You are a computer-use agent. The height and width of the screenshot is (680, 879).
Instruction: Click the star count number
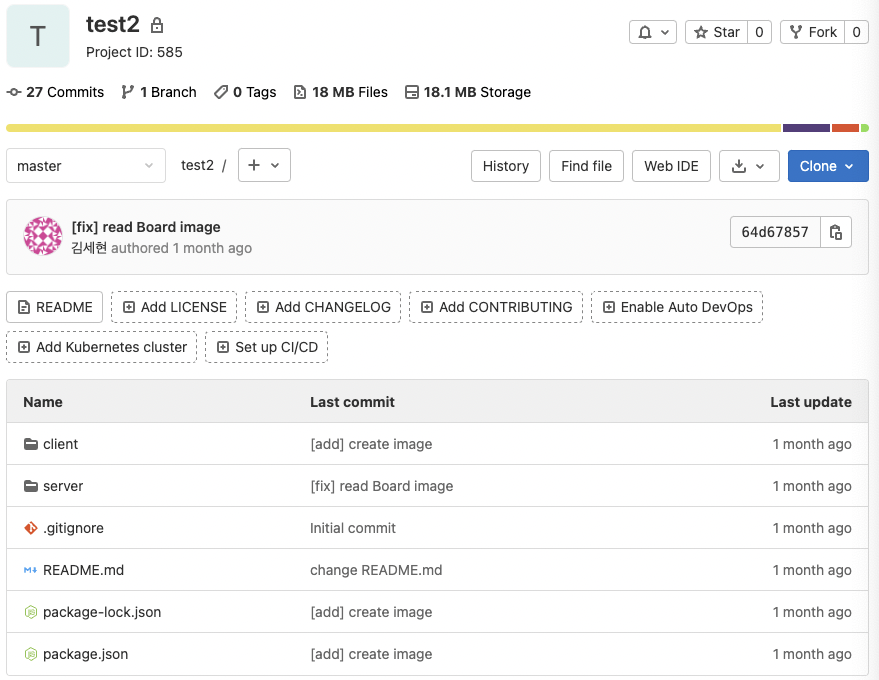coord(759,33)
